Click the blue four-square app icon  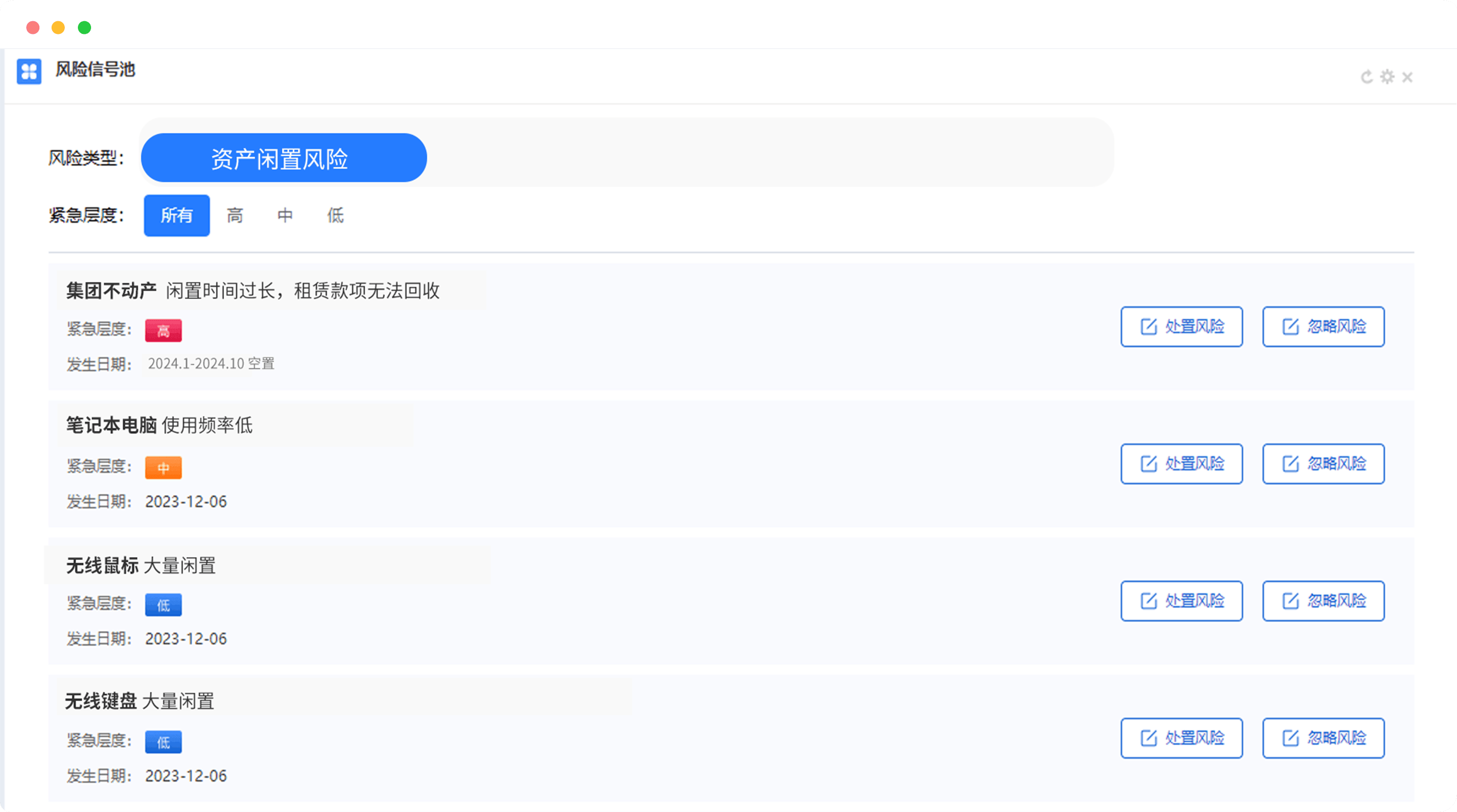tap(29, 72)
